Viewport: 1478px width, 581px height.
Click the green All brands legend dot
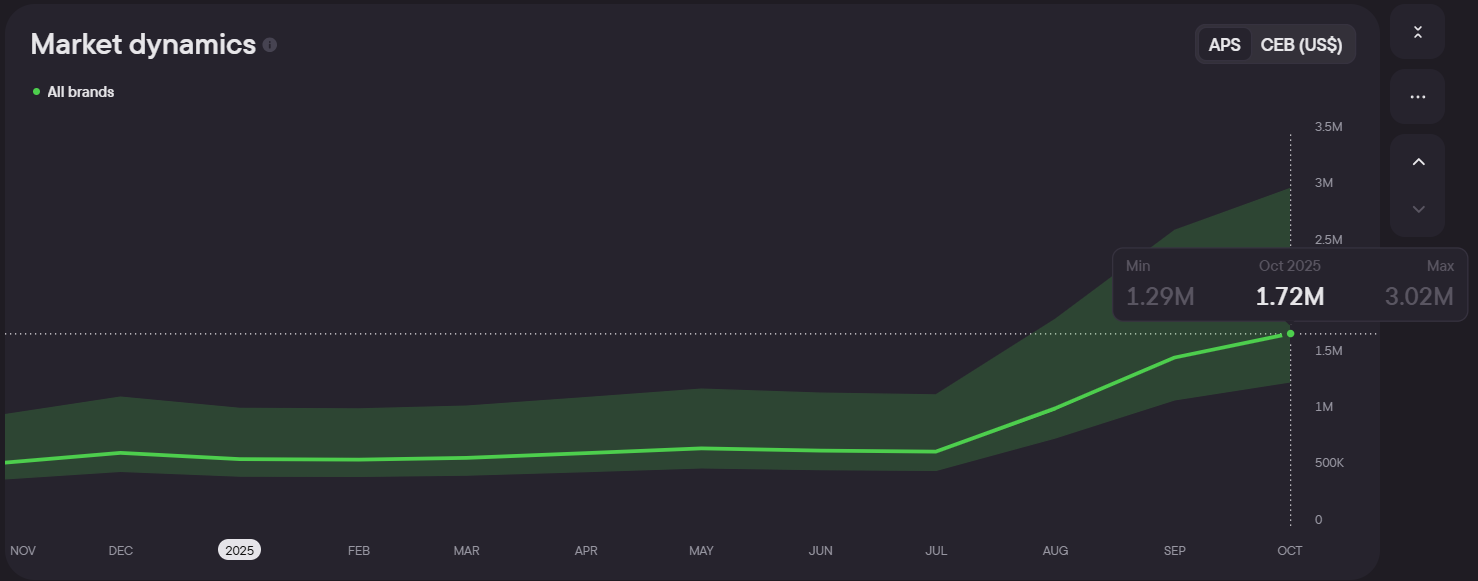point(37,92)
